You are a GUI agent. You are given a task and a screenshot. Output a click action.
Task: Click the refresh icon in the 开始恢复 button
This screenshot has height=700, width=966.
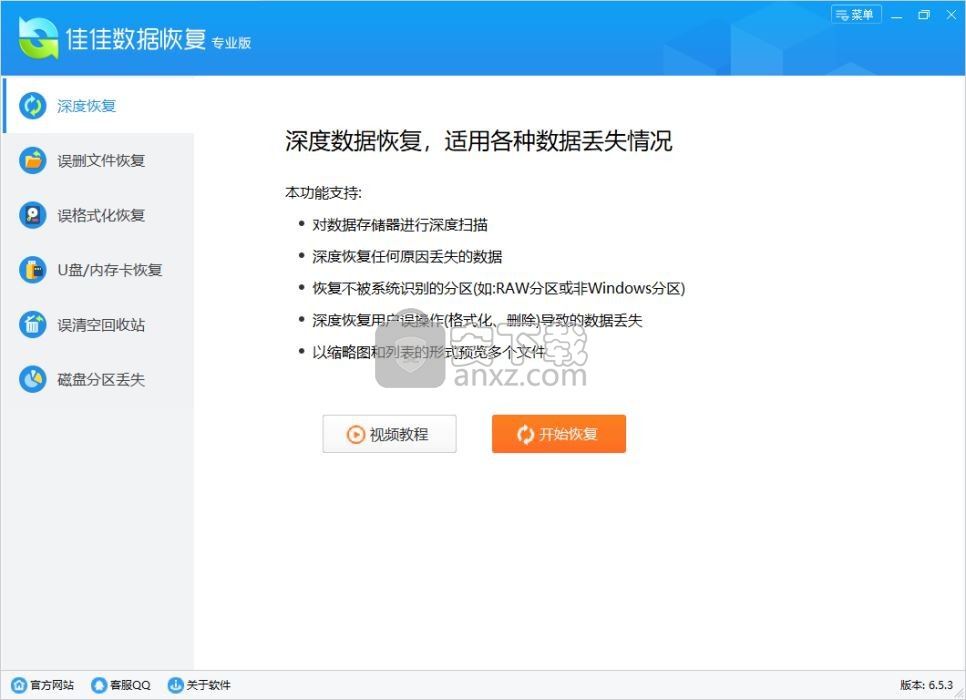pos(526,434)
